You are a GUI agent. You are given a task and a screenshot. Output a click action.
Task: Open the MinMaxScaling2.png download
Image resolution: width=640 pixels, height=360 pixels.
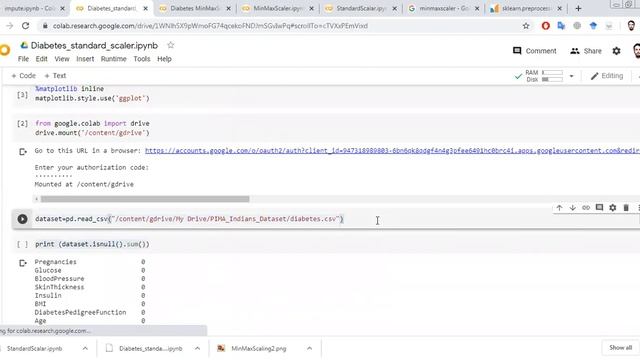pos(258,348)
